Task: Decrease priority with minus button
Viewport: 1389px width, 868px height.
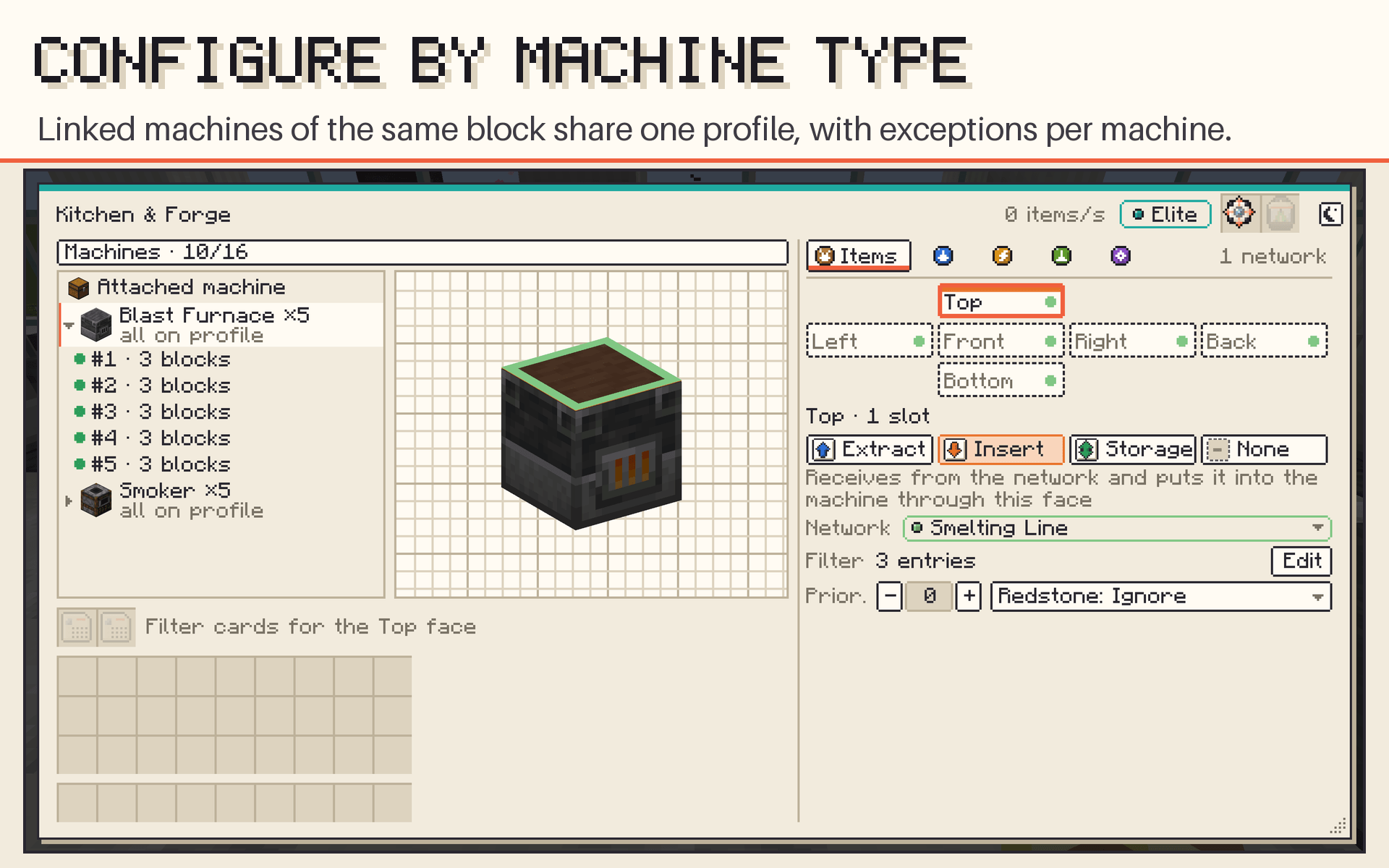Action: tap(890, 597)
